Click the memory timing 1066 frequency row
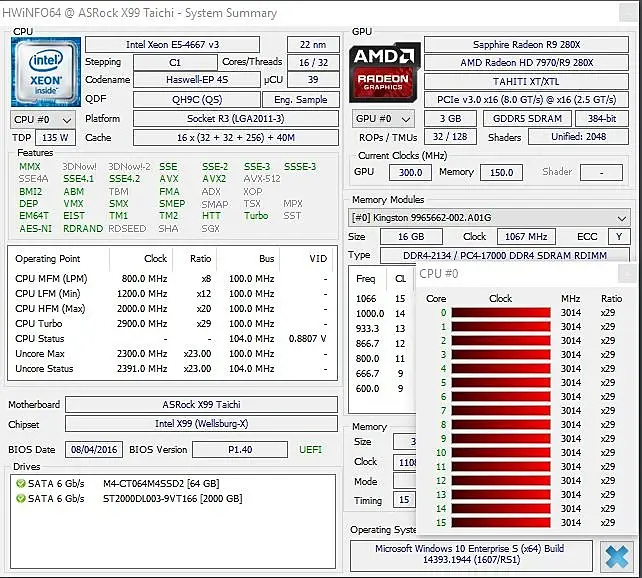The height and width of the screenshot is (578, 642). point(382,298)
